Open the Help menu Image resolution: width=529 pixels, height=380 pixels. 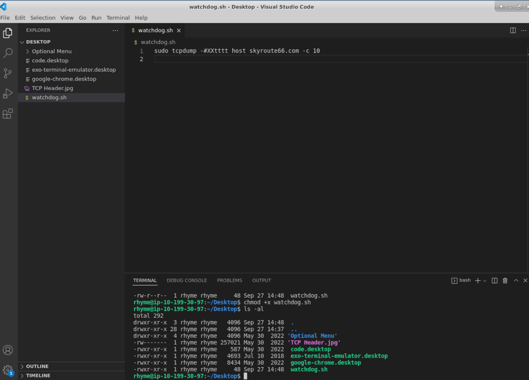[x=141, y=18]
